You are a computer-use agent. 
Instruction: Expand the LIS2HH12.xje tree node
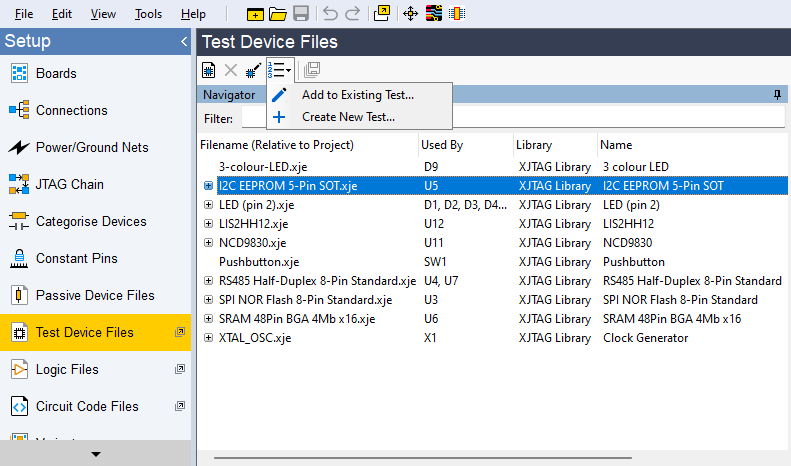[x=208, y=224]
